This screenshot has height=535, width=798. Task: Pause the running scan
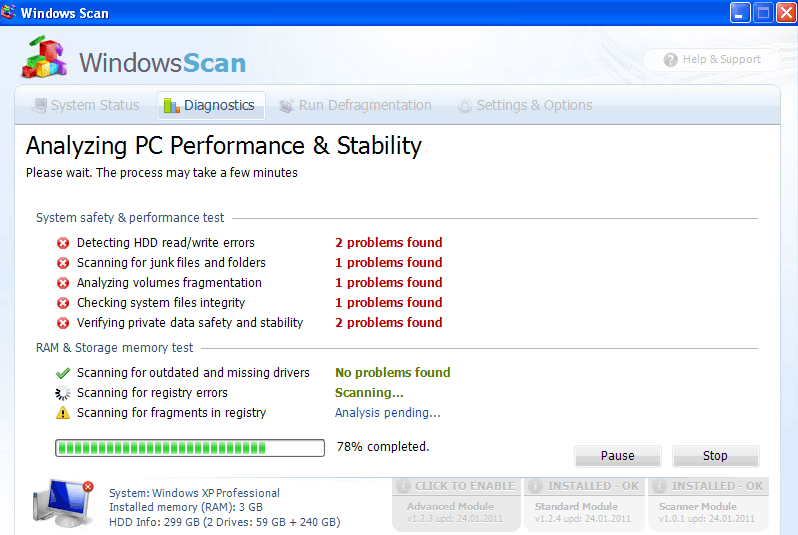click(617, 456)
